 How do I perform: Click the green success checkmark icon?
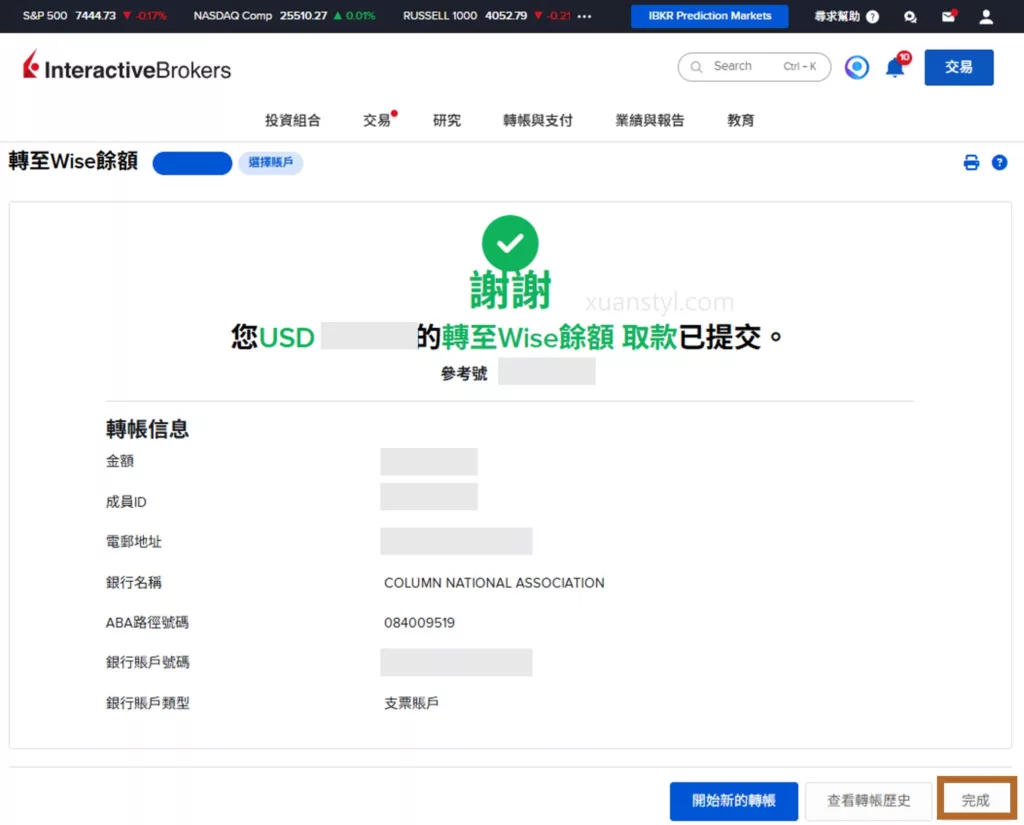[510, 243]
